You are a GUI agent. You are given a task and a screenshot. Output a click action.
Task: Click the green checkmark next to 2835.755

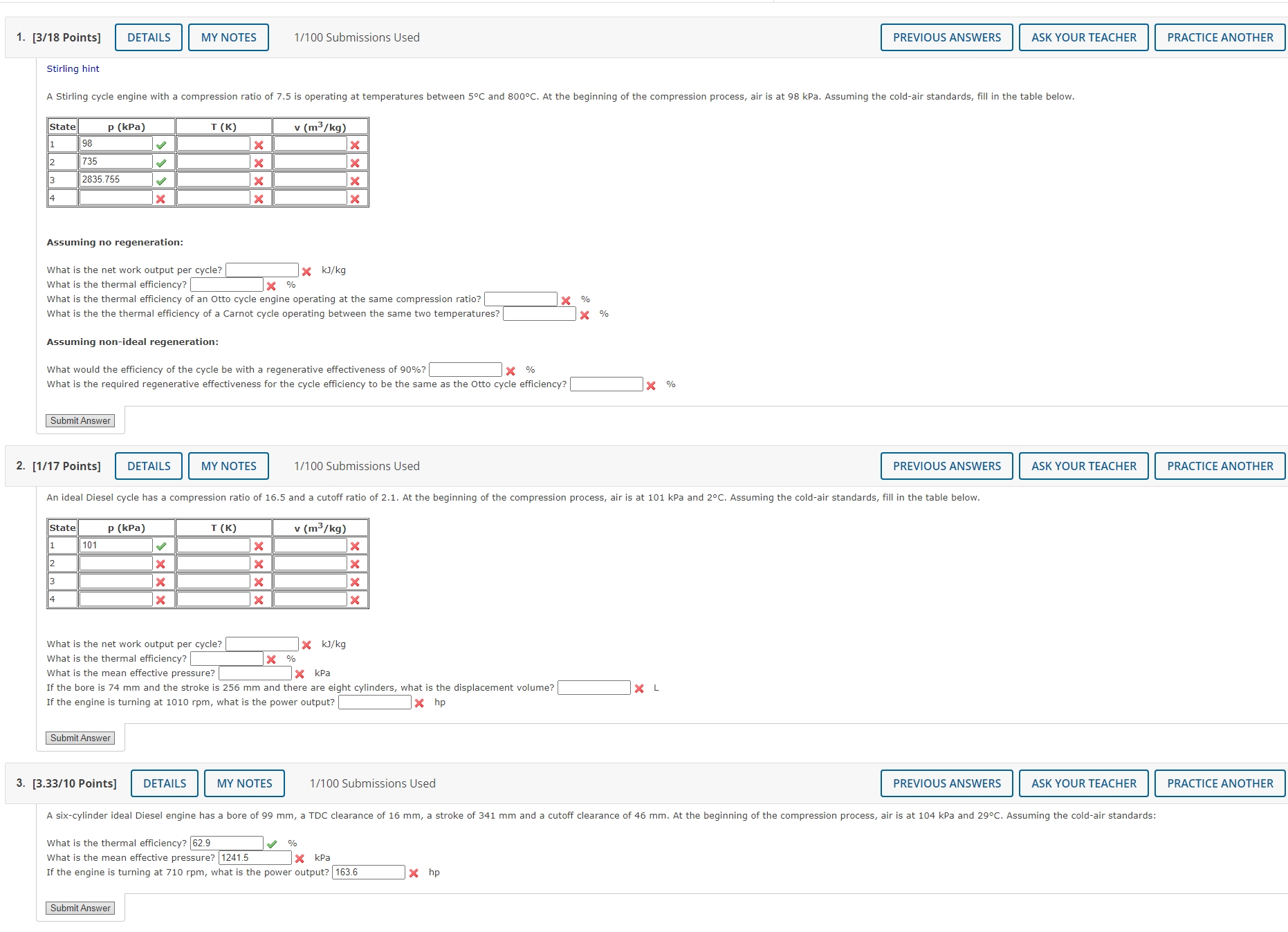click(160, 180)
